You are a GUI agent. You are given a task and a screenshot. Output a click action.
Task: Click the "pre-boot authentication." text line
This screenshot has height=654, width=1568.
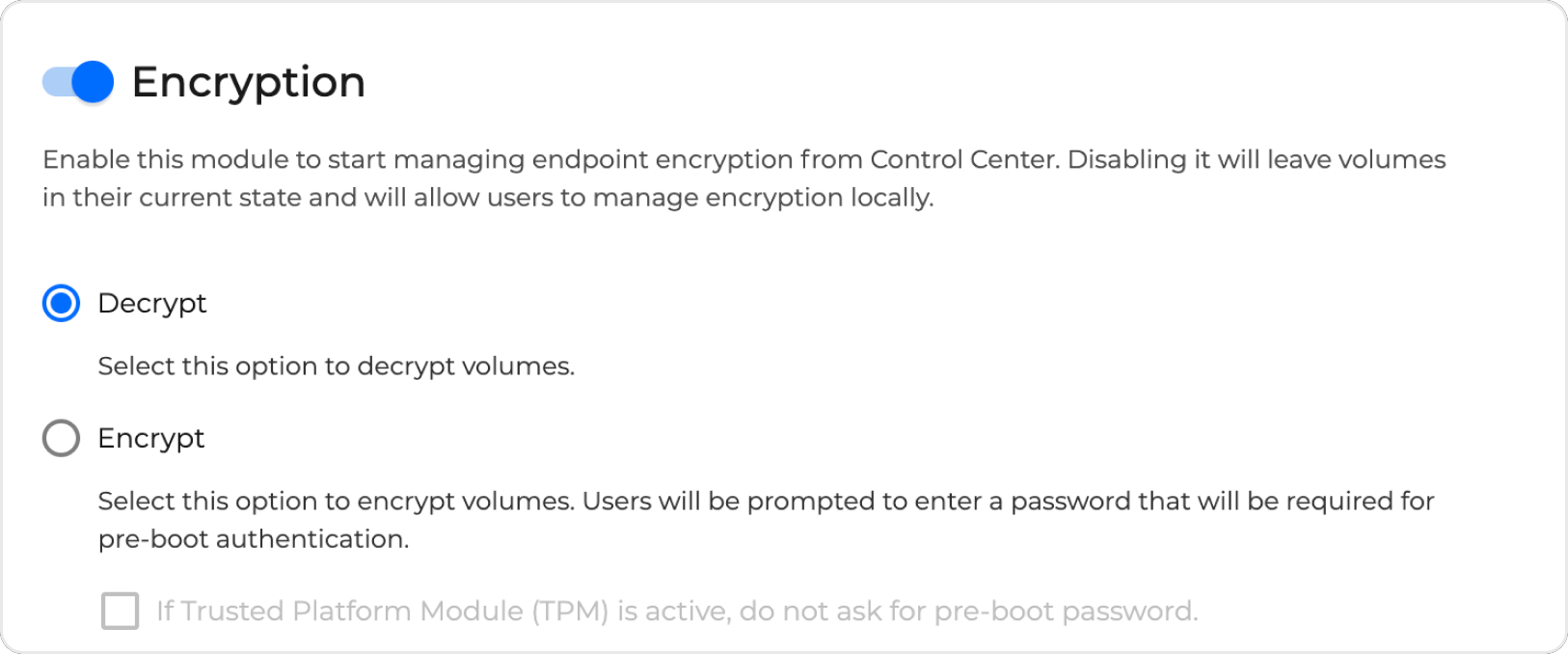254,539
